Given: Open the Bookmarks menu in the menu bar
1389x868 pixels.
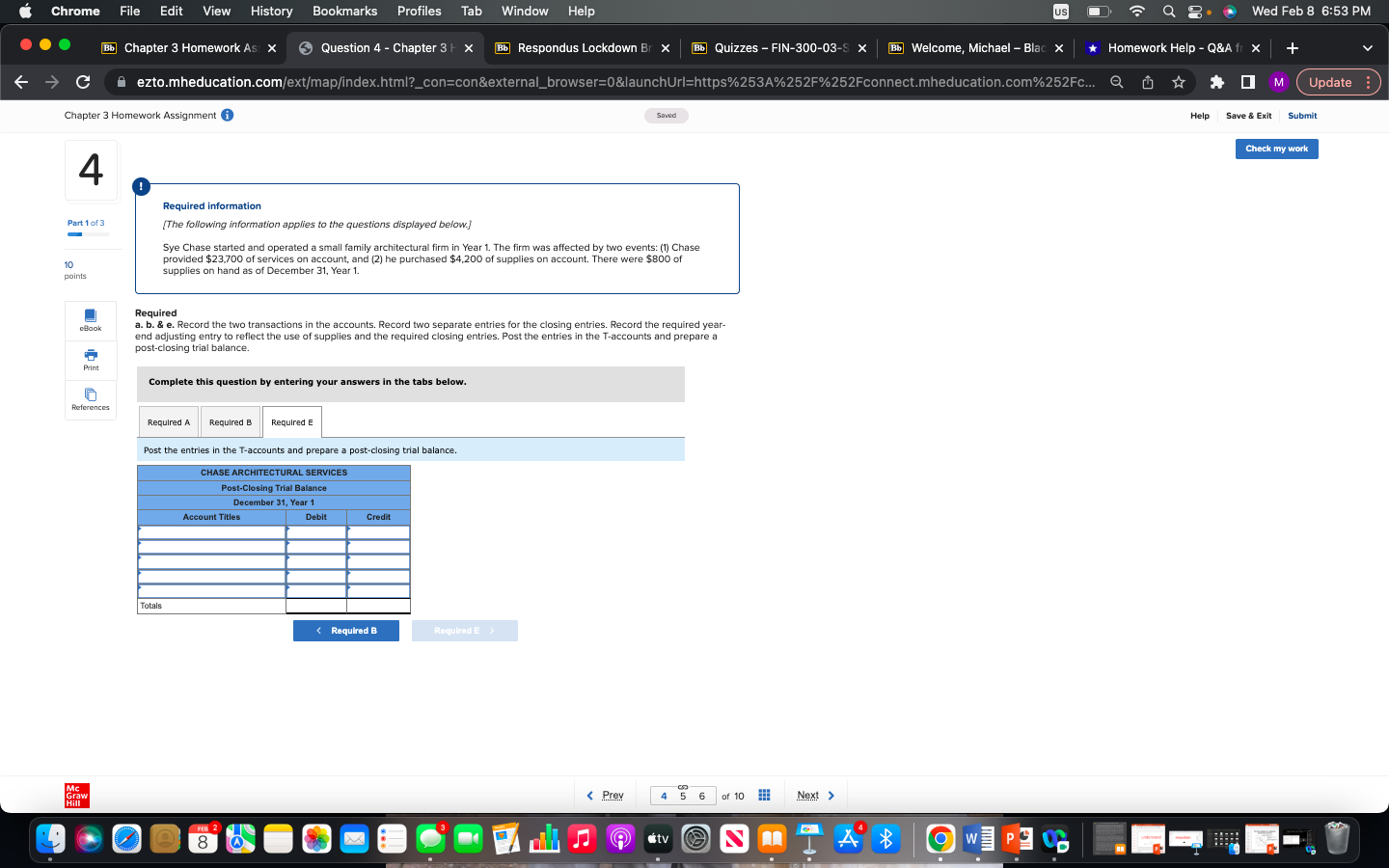Looking at the screenshot, I should pos(344,12).
